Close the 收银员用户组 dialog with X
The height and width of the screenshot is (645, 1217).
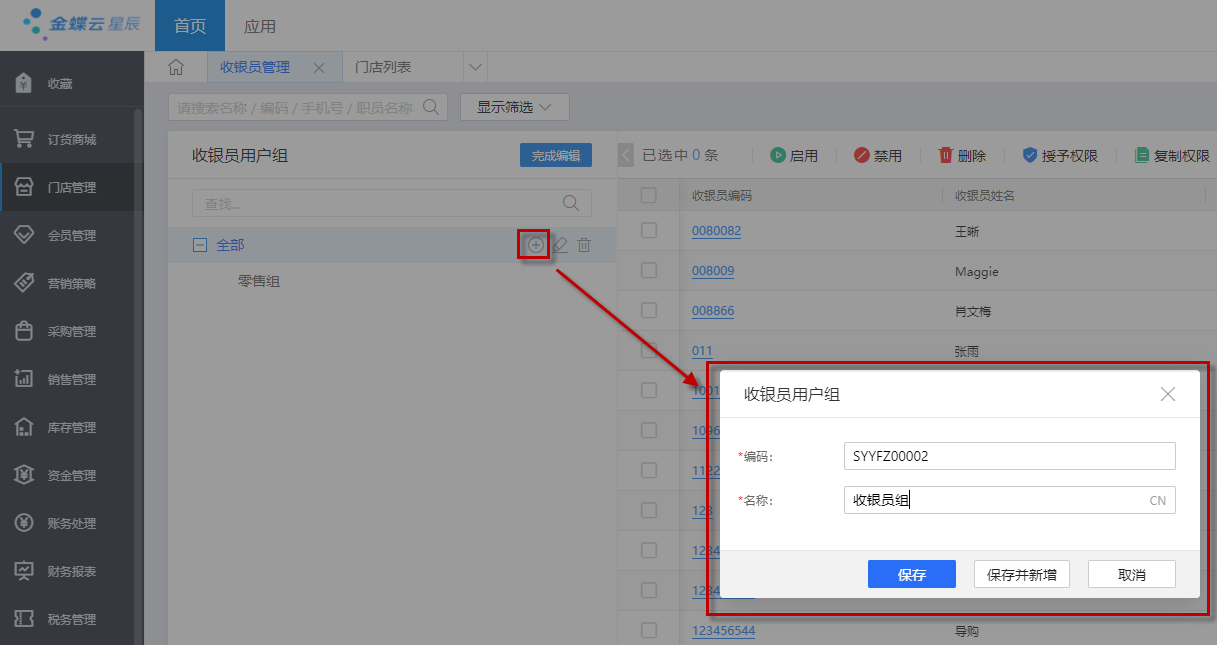tap(1167, 394)
